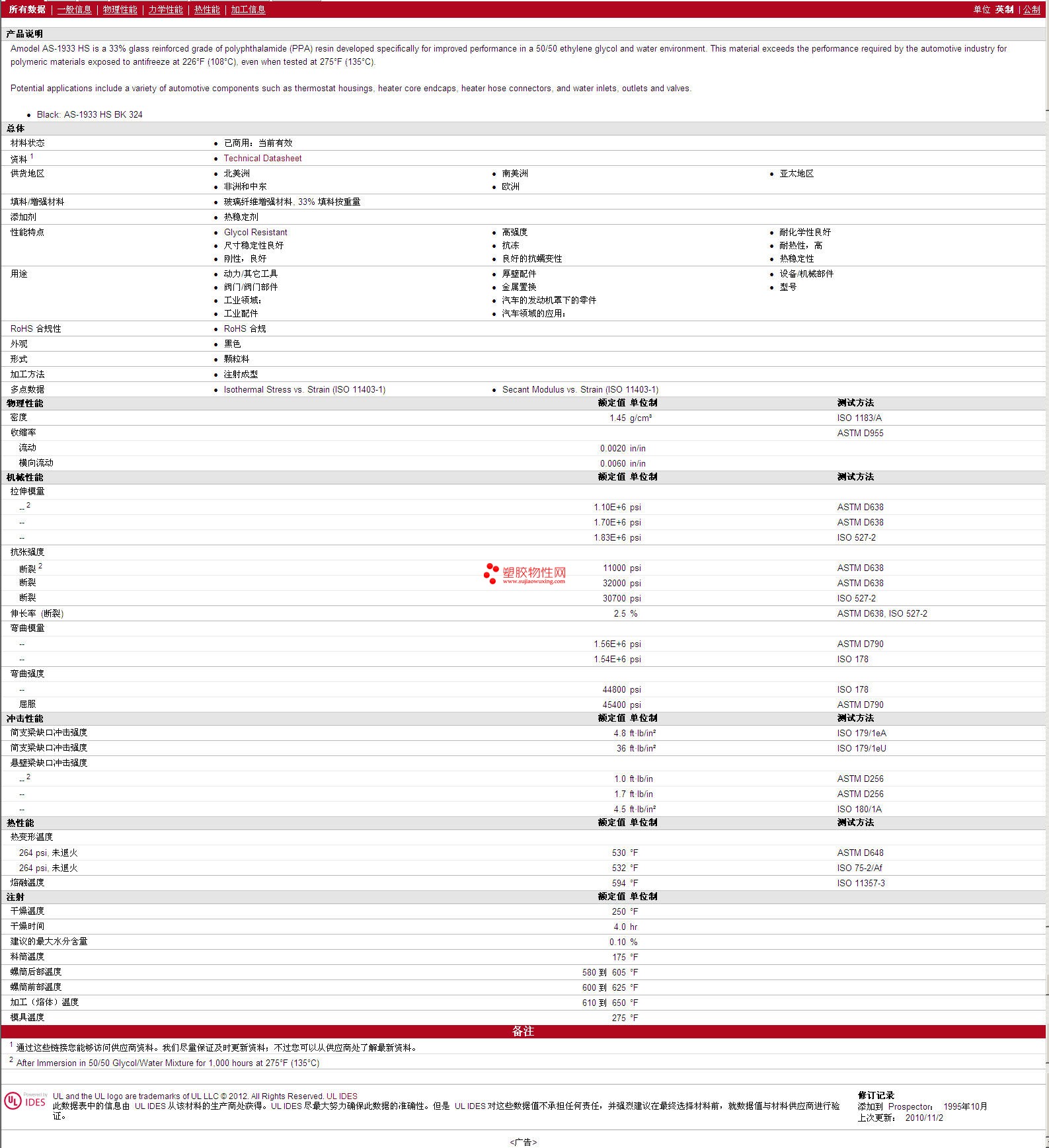The image size is (1049, 1148).
Task: Select the last updated date 2010/11/2
Action: tap(924, 1118)
